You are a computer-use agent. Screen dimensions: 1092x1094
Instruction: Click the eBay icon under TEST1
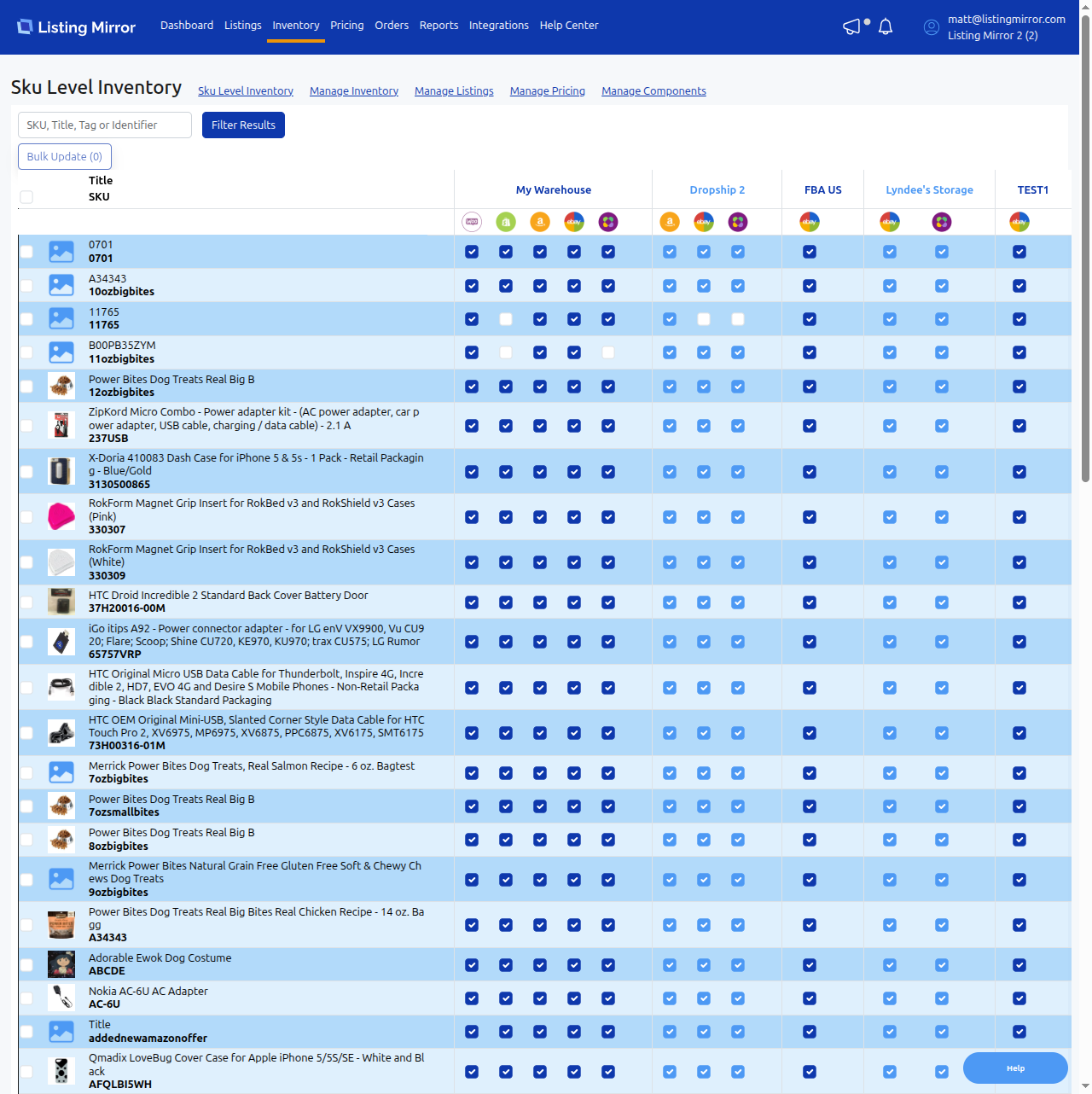click(1019, 222)
